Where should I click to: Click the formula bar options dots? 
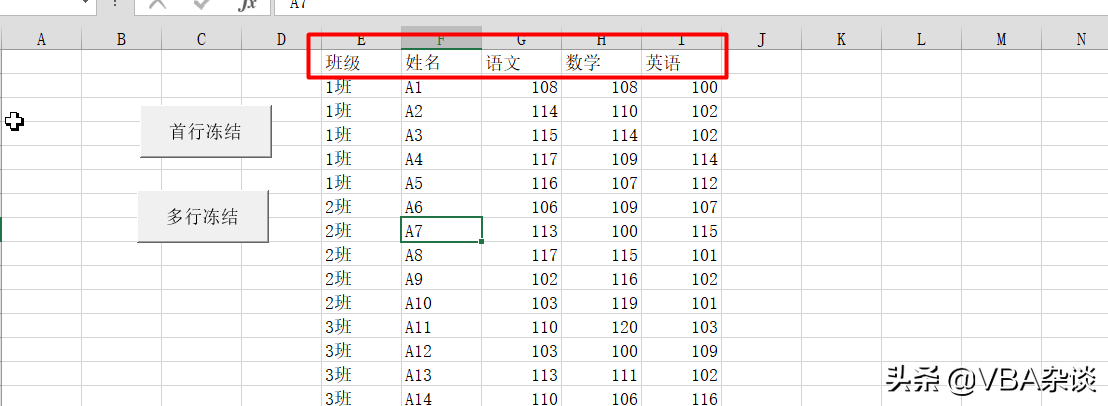pos(114,4)
